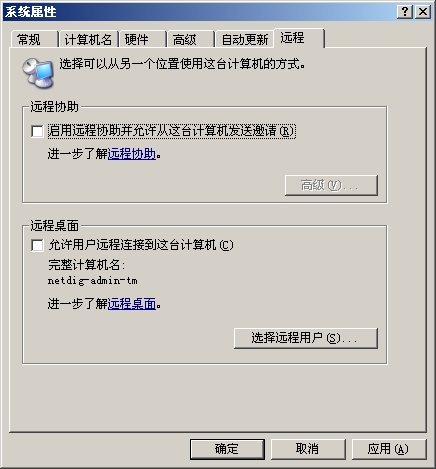This screenshot has height=469, width=436.
Task: Open the 远程桌面 help link
Action: coord(132,304)
